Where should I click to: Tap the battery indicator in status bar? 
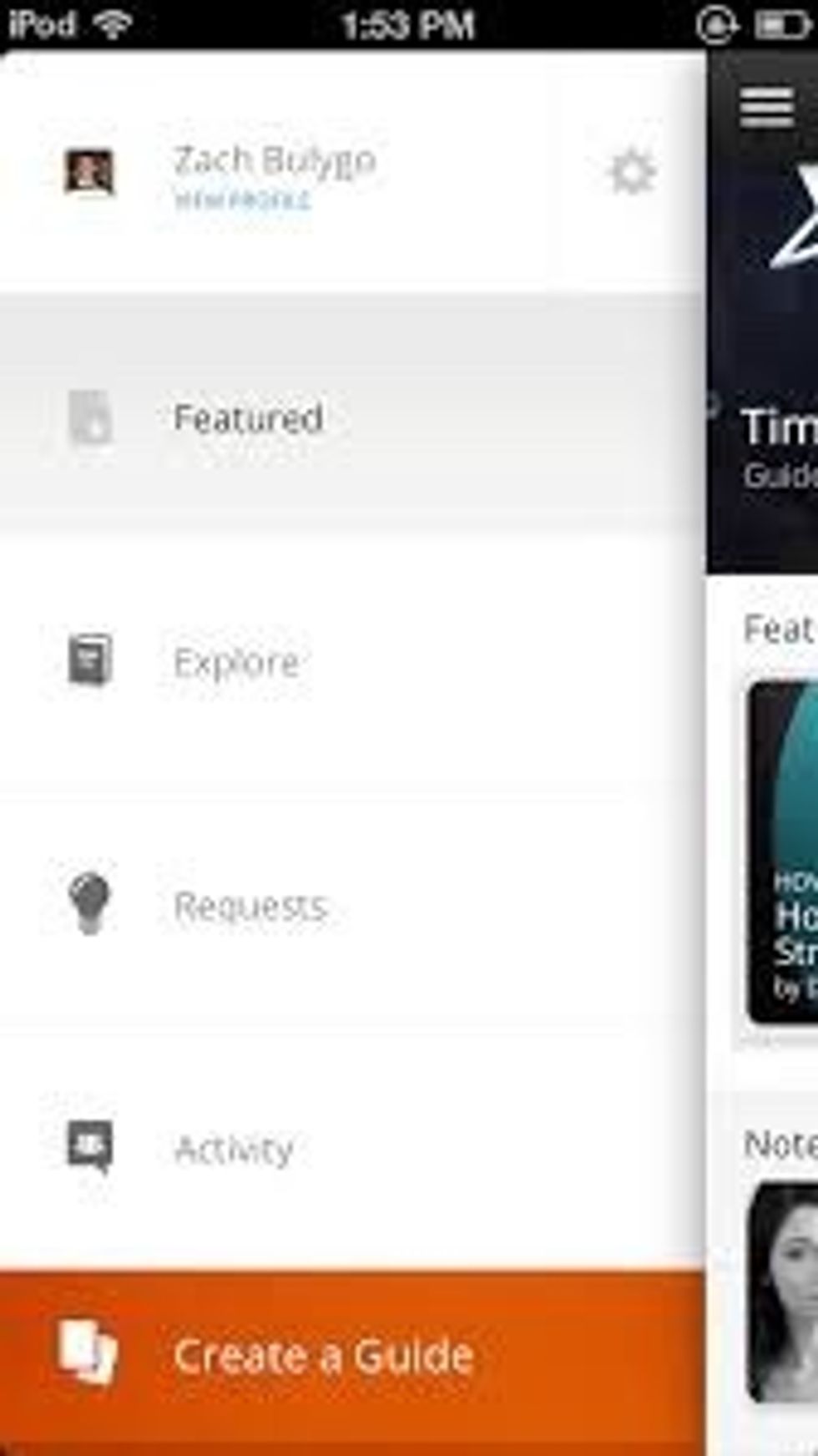coord(781,25)
